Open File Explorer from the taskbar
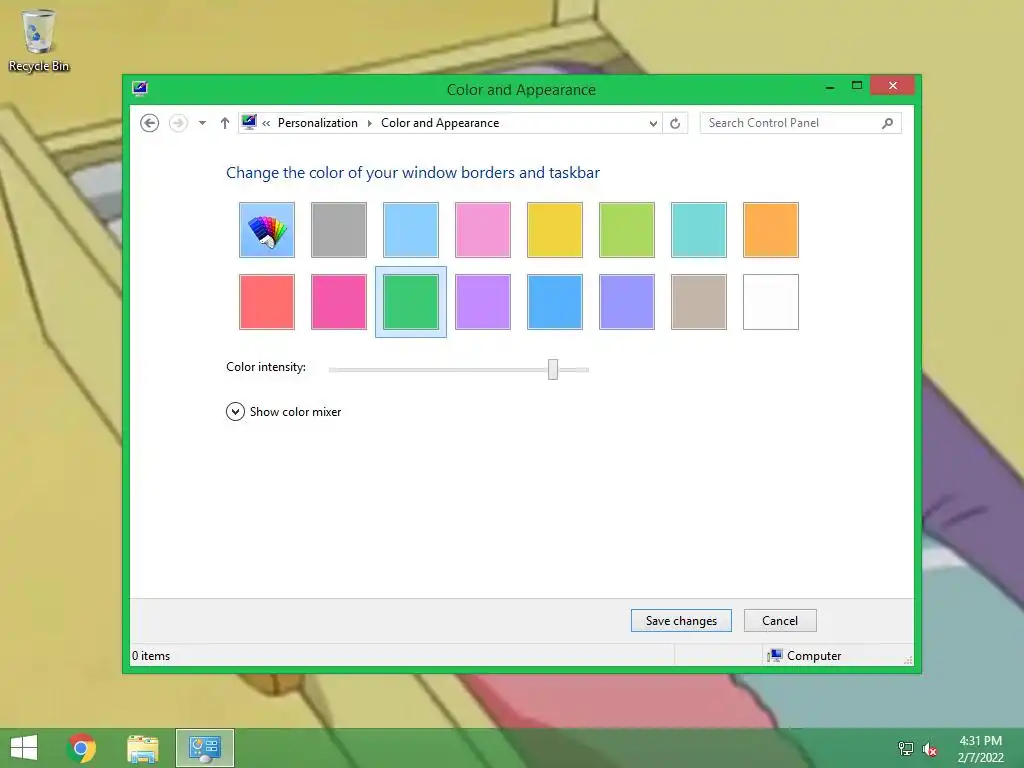Image resolution: width=1024 pixels, height=768 pixels. tap(143, 748)
